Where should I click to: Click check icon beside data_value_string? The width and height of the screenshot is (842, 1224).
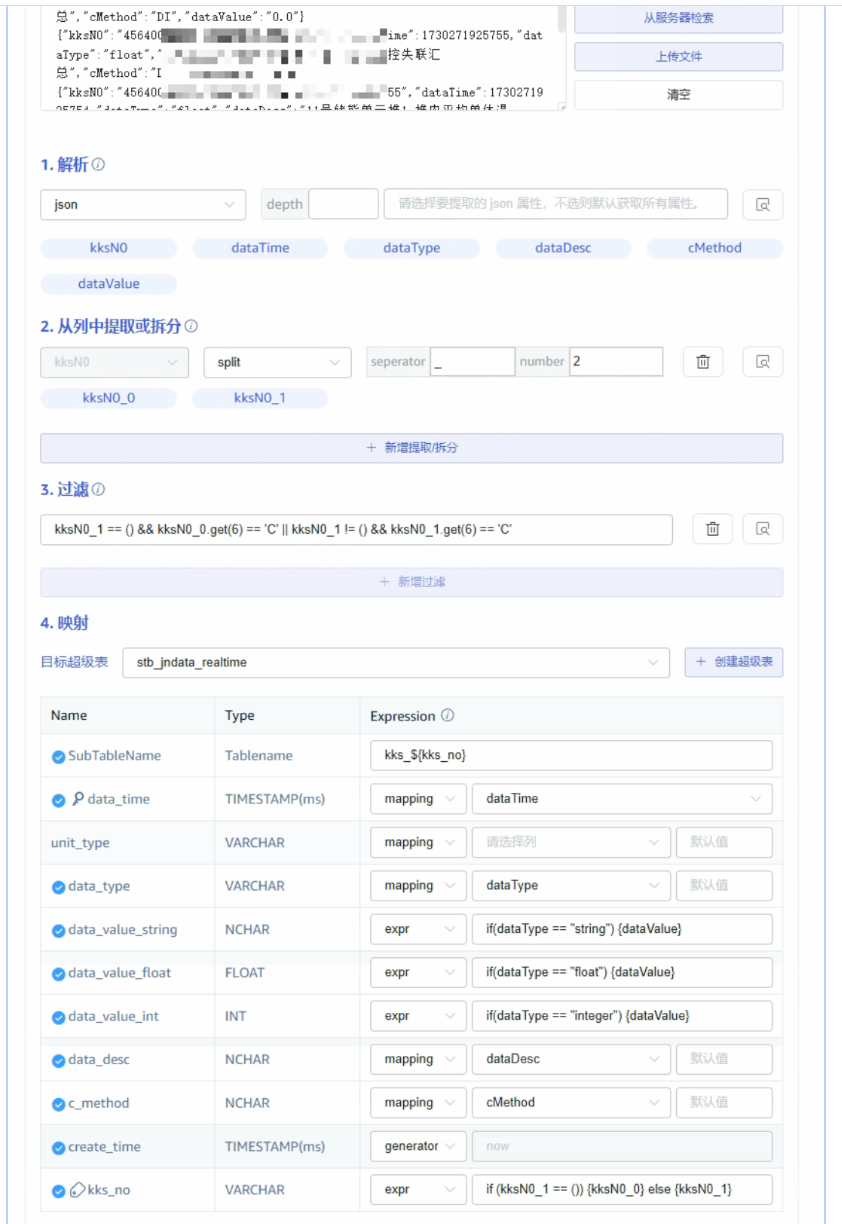point(59,930)
